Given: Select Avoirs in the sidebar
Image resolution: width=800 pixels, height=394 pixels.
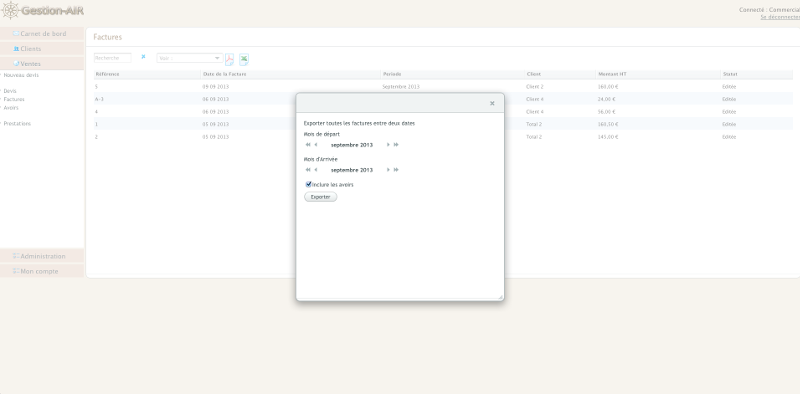Looking at the screenshot, I should [11, 108].
